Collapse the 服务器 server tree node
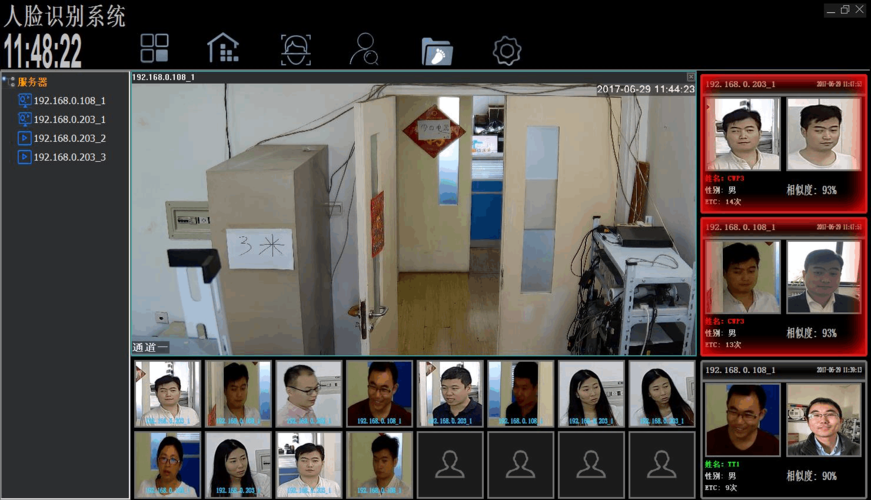This screenshot has width=871, height=500. pos(8,82)
